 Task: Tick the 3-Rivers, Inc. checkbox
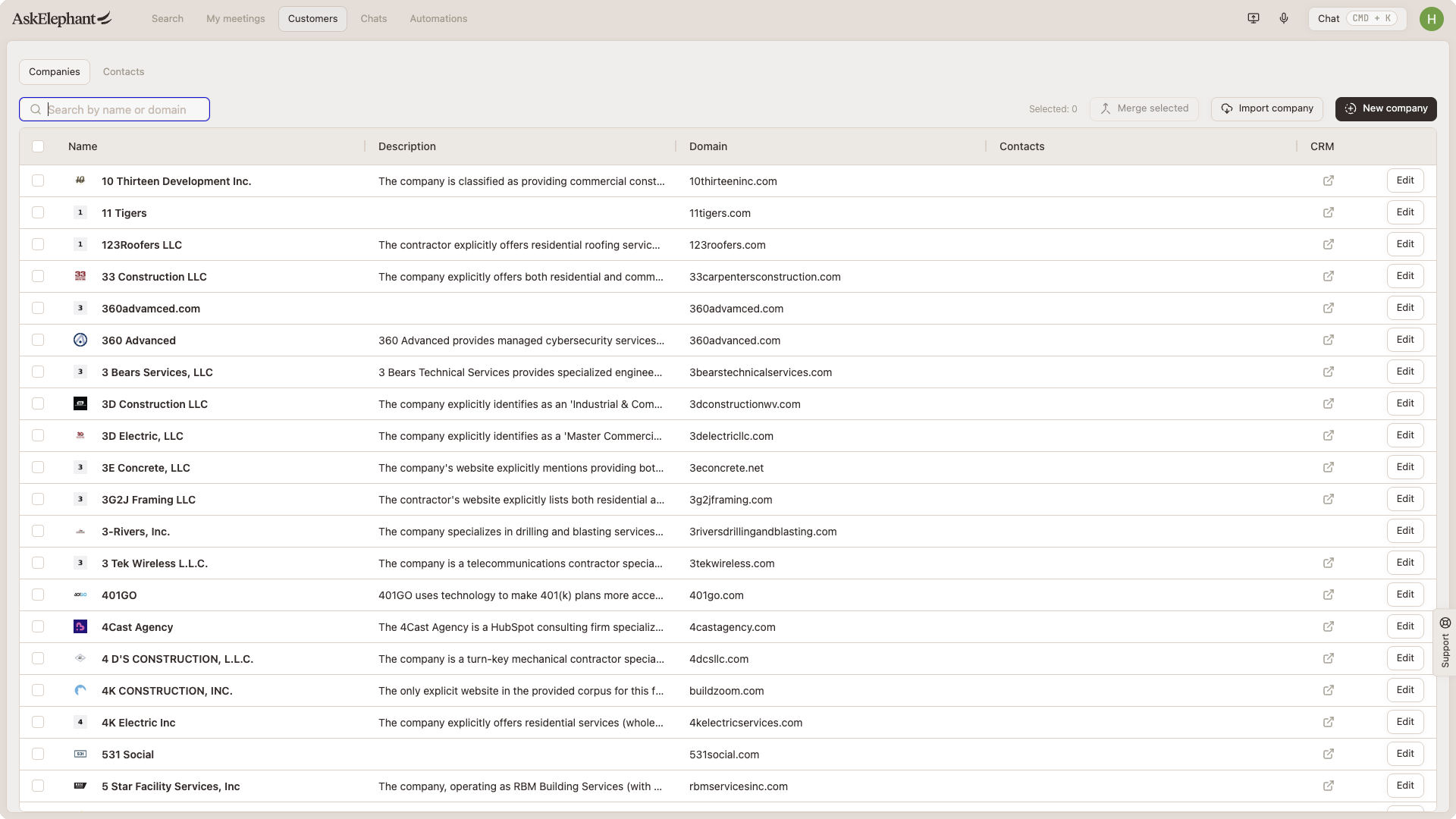(x=38, y=531)
